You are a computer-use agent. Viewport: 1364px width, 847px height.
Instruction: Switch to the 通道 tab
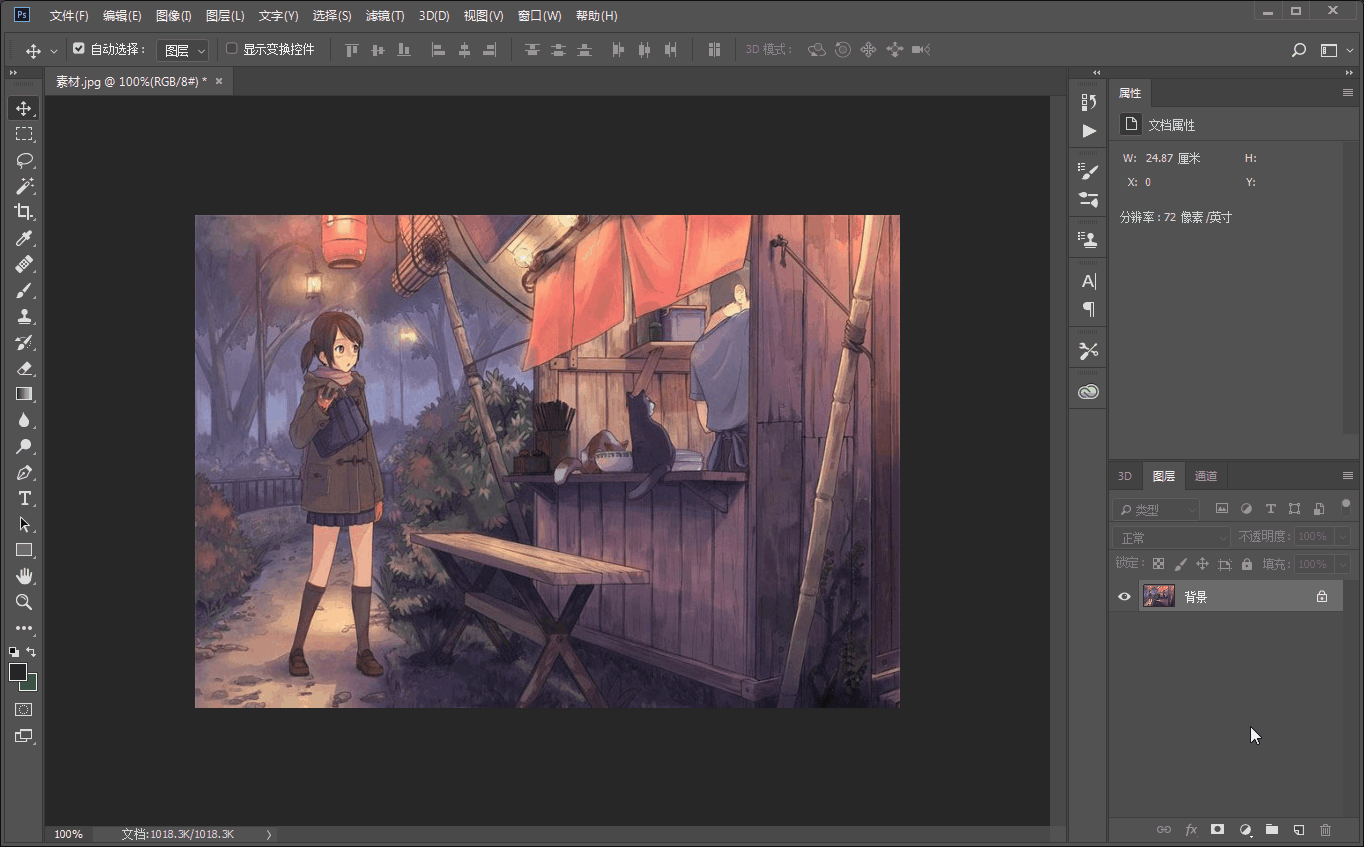1206,476
